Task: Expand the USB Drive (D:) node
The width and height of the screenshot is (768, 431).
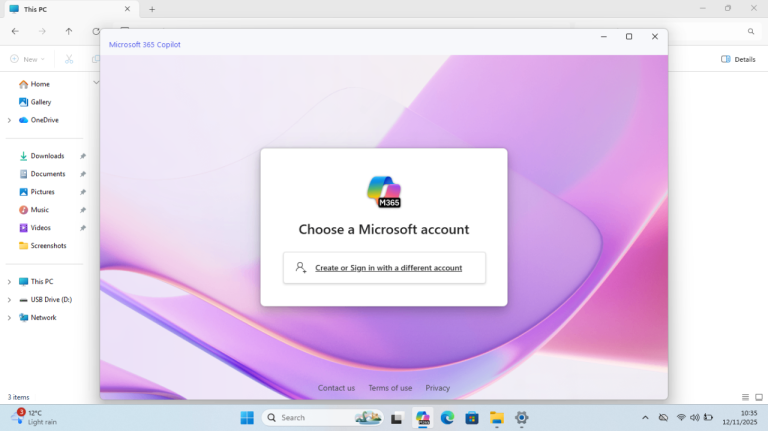Action: (x=9, y=300)
